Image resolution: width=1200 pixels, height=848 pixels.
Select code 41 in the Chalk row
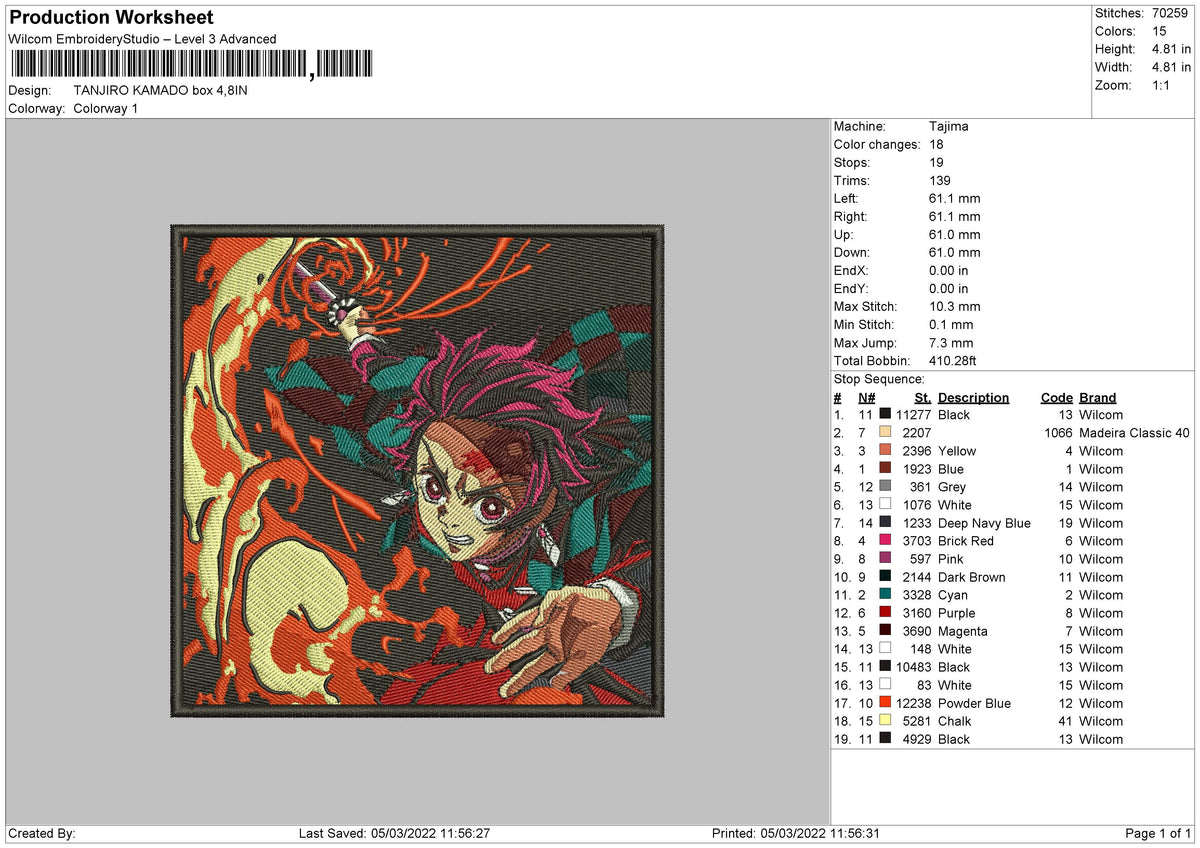[x=1065, y=721]
